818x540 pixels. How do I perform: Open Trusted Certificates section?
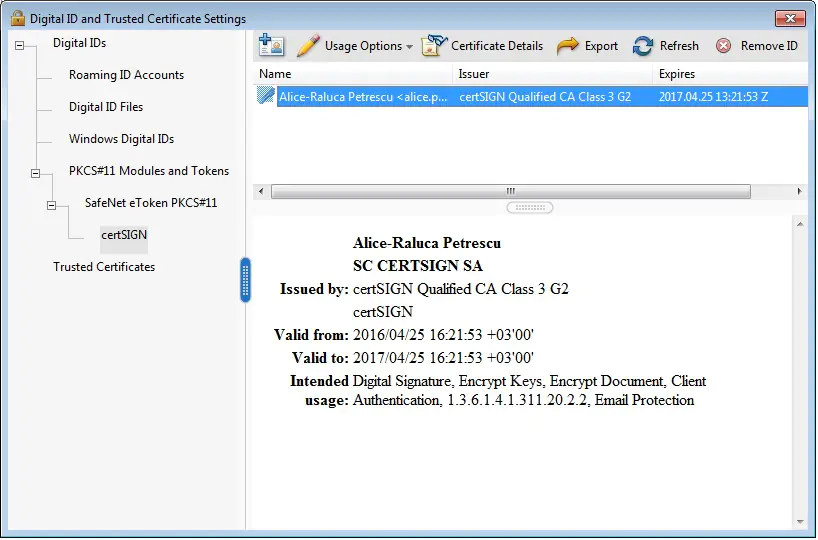tap(104, 267)
